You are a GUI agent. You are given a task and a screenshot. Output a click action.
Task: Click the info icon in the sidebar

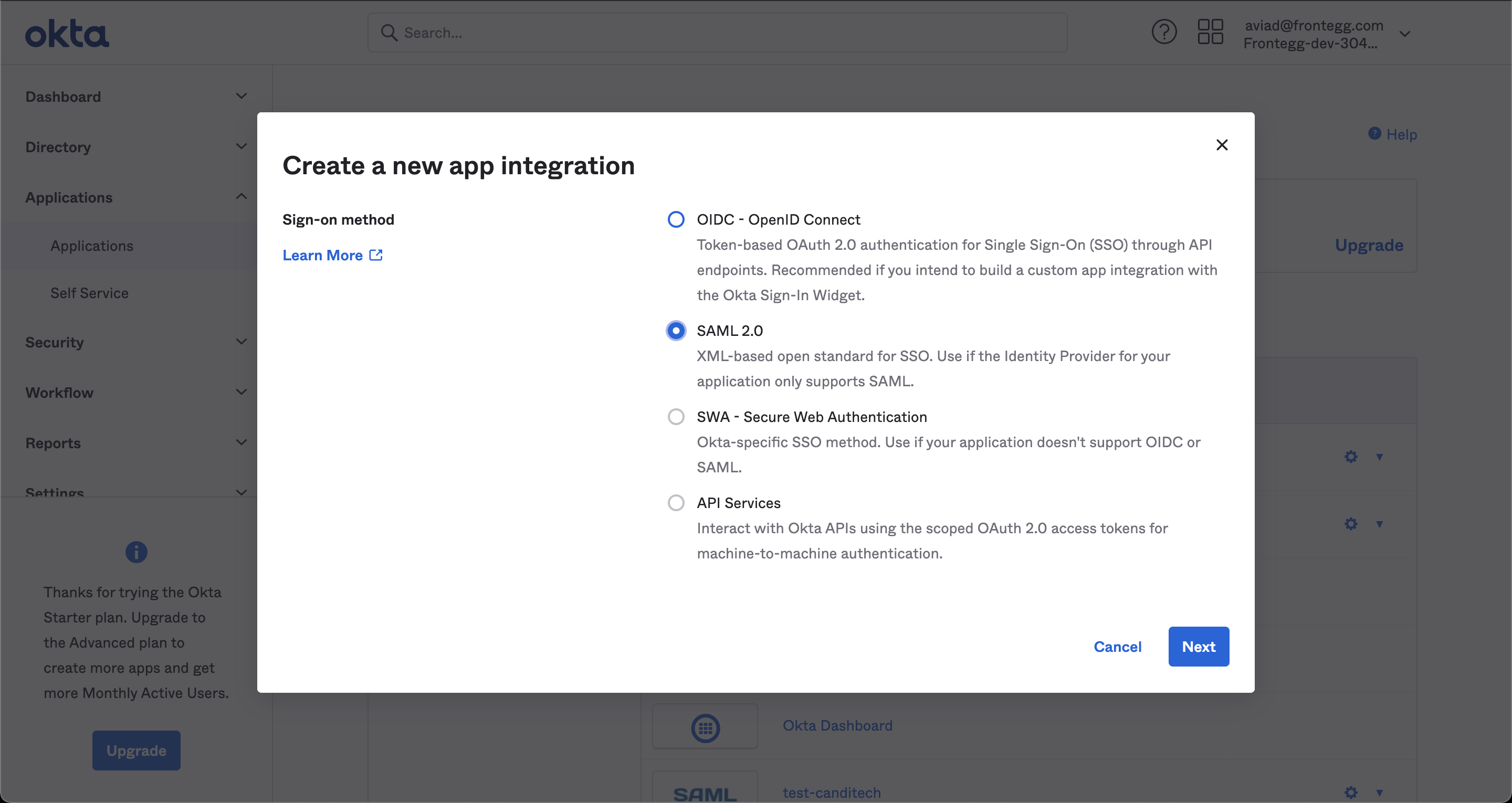tap(136, 552)
